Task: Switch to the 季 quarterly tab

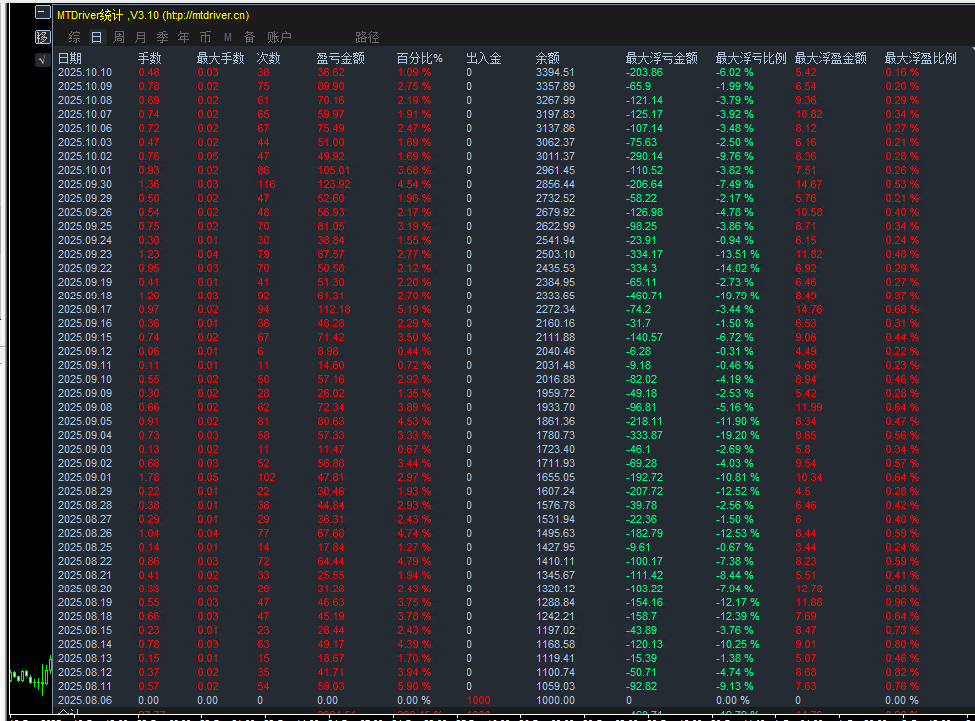Action: point(162,37)
